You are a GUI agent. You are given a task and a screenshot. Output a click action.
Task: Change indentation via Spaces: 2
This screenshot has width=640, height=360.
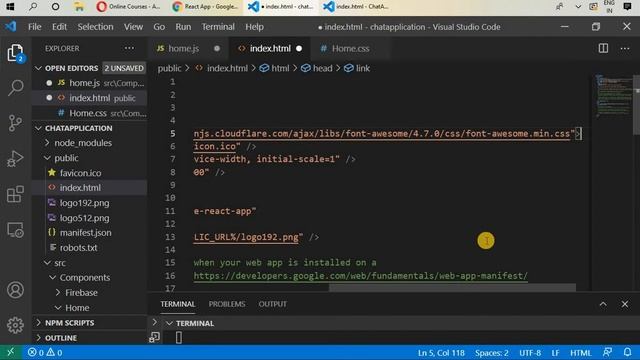pyautogui.click(x=491, y=353)
